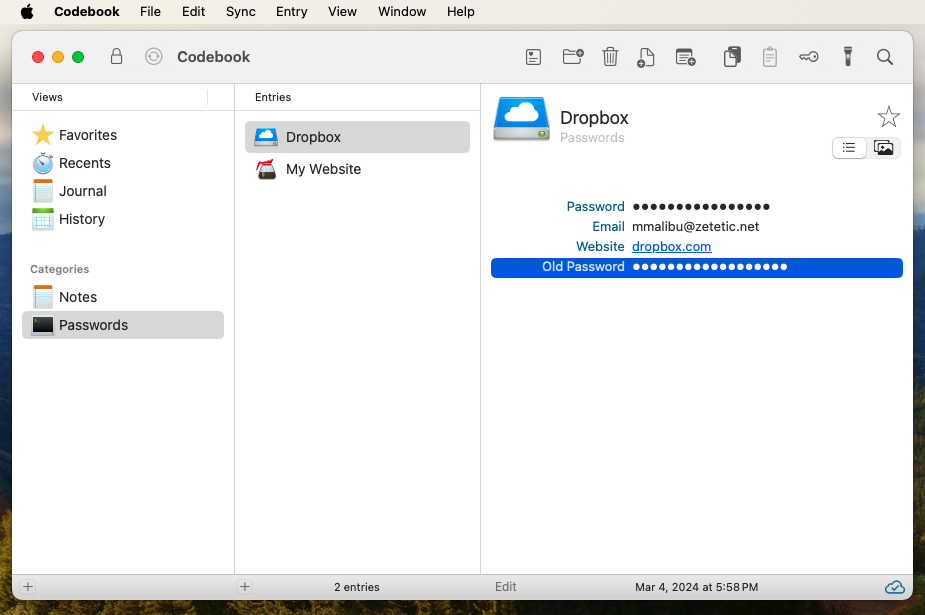The image size is (925, 615).
Task: Mark Dropbox as favorite with the star
Action: coord(888,117)
